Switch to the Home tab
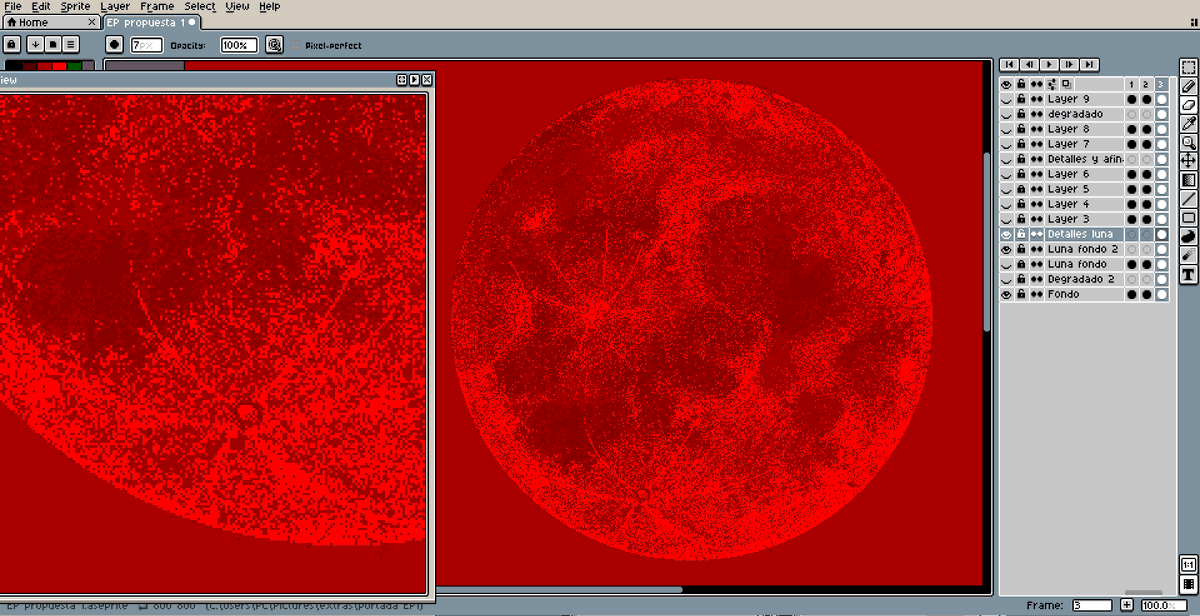The width and height of the screenshot is (1200, 616). [x=50, y=22]
